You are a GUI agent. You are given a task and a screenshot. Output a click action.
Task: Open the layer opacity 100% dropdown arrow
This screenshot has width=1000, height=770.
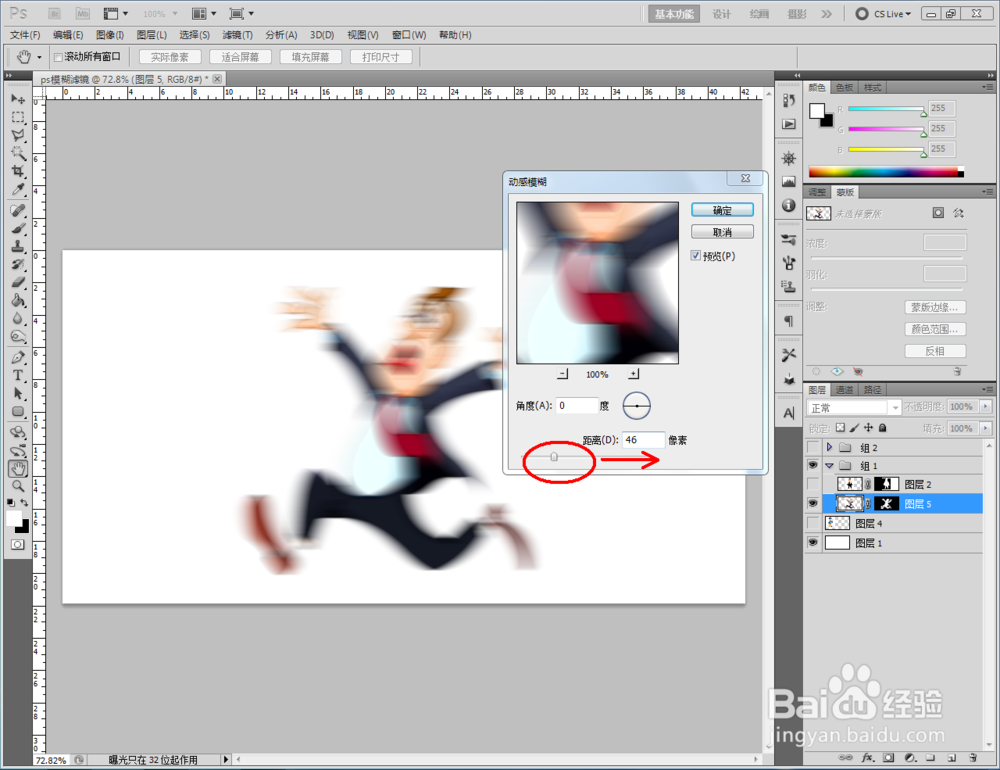tap(986, 406)
